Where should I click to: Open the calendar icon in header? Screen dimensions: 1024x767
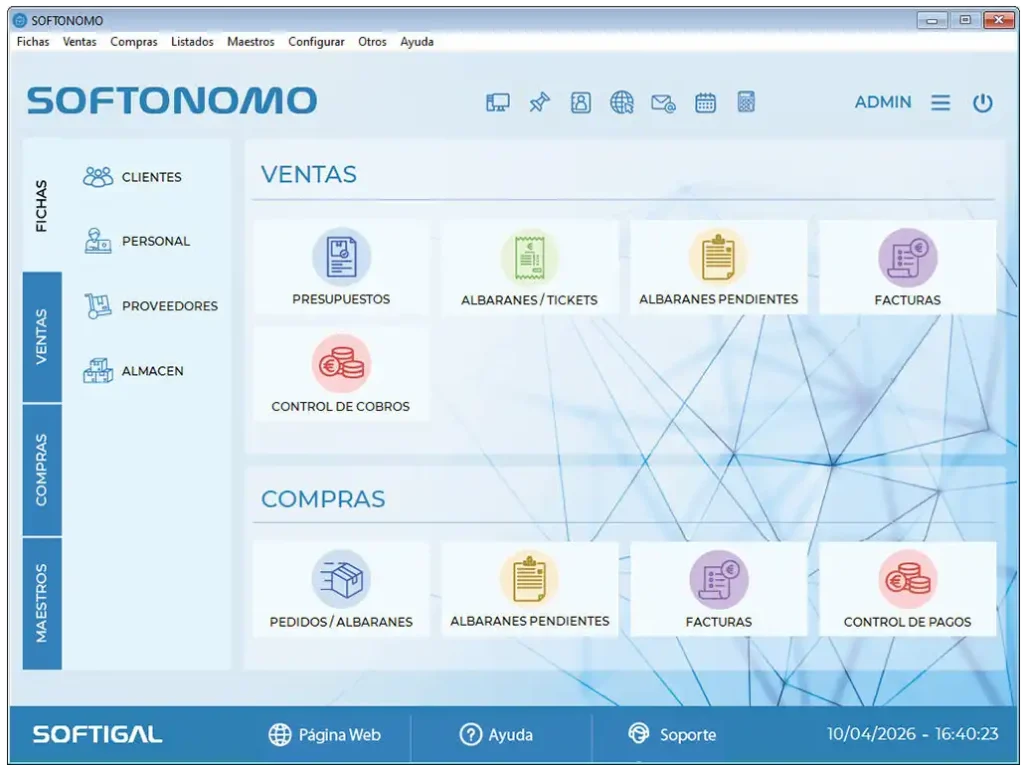[705, 103]
